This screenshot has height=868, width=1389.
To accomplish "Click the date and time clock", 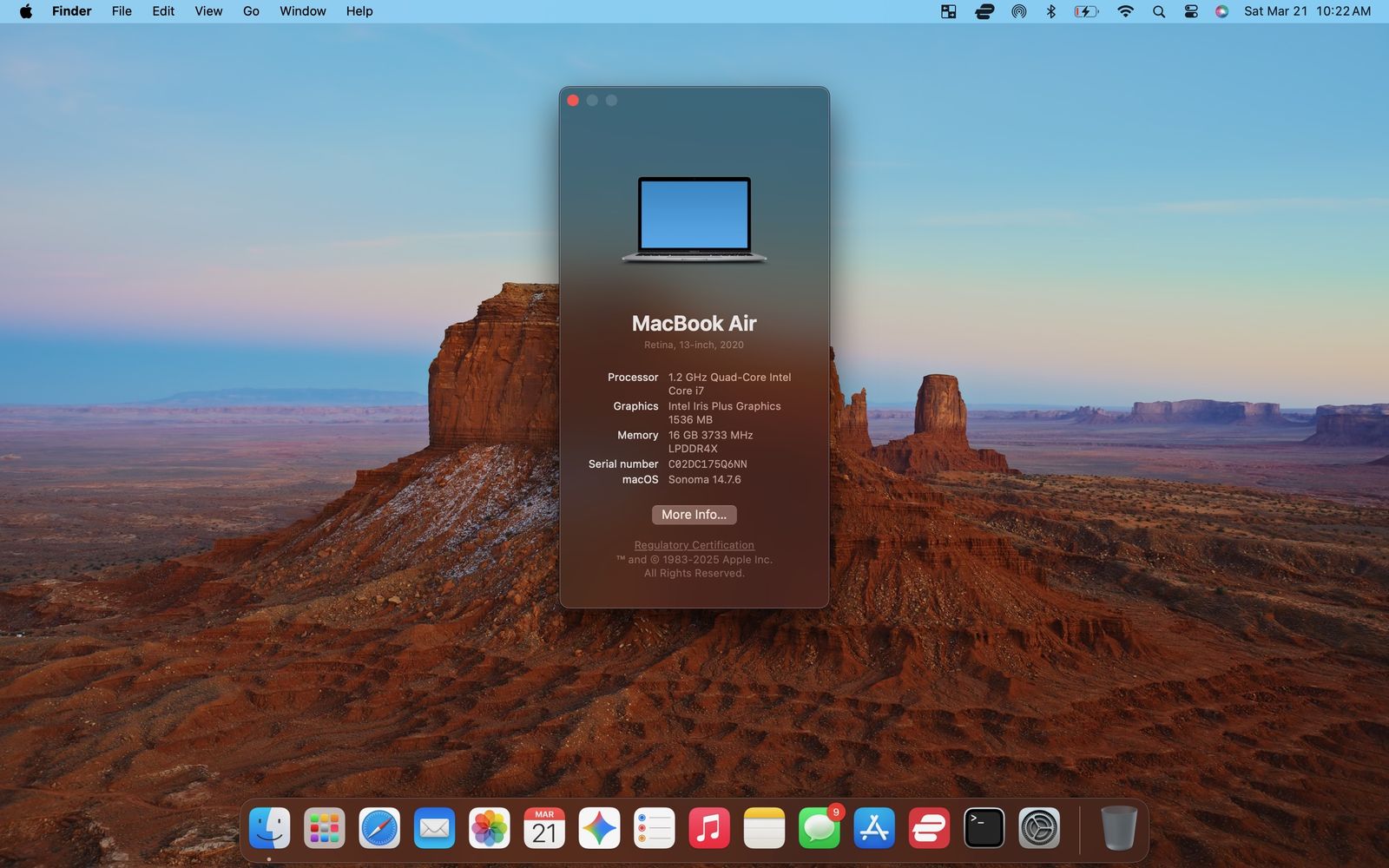I will pyautogui.click(x=1307, y=11).
